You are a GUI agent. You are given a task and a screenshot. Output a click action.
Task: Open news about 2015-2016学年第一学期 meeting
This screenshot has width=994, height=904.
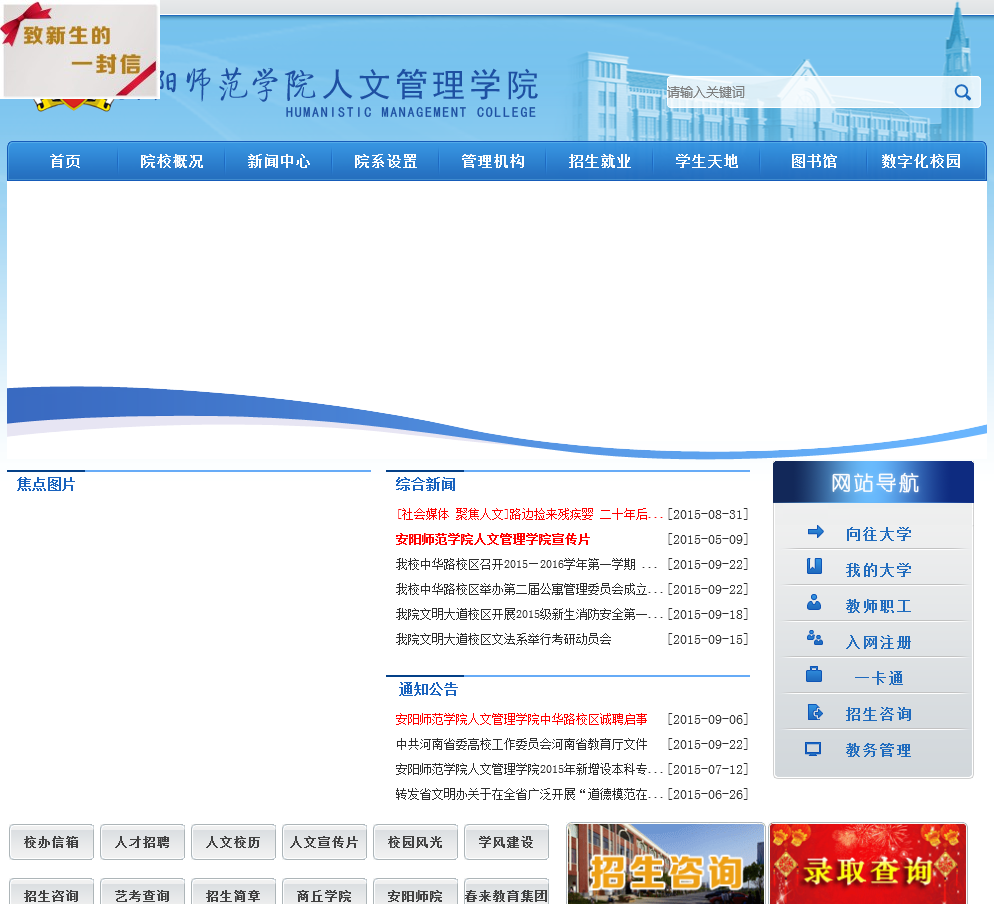526,564
